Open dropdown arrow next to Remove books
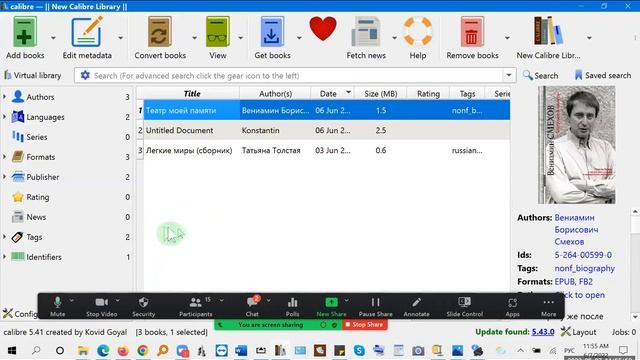 [x=507, y=38]
